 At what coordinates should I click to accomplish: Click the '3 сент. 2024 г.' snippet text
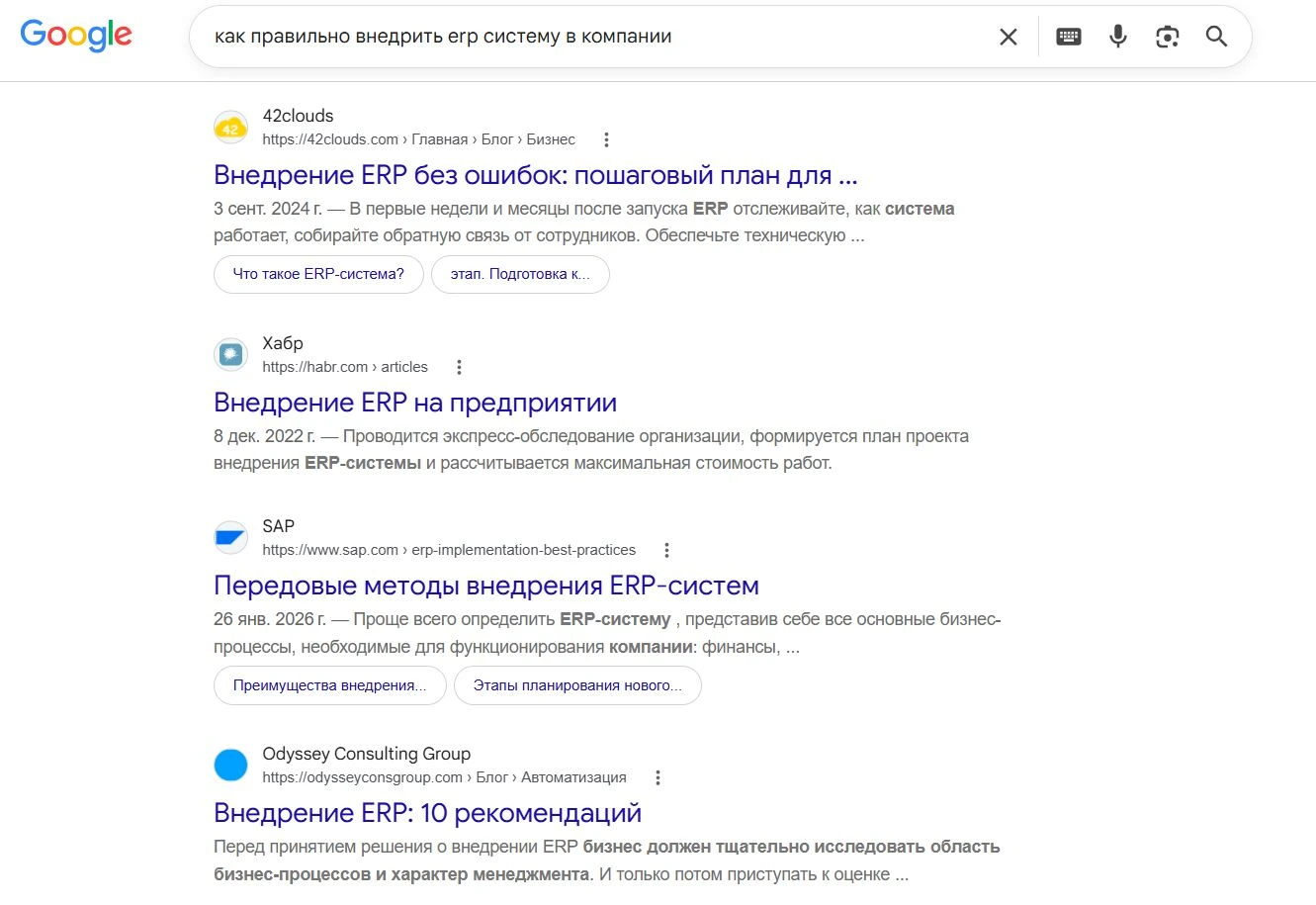click(x=268, y=209)
